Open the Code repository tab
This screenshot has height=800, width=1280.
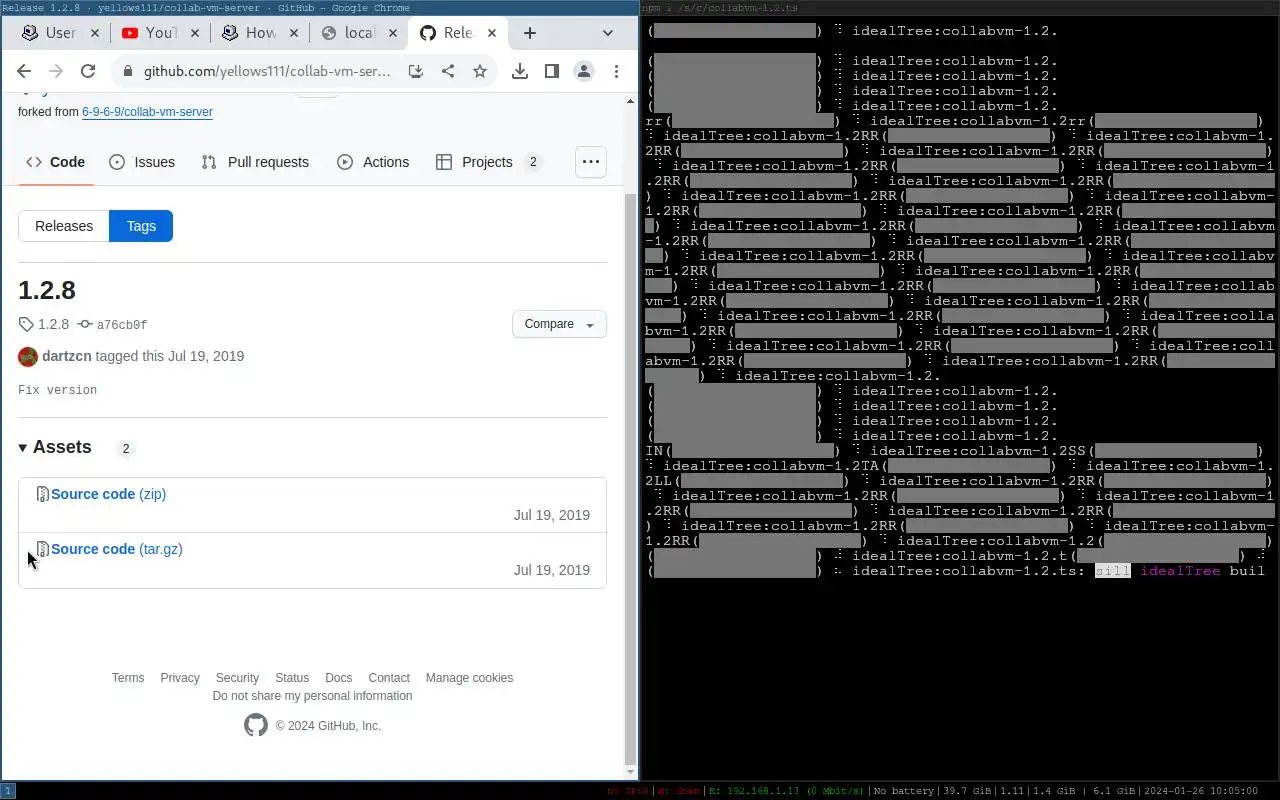pyautogui.click(x=55, y=162)
